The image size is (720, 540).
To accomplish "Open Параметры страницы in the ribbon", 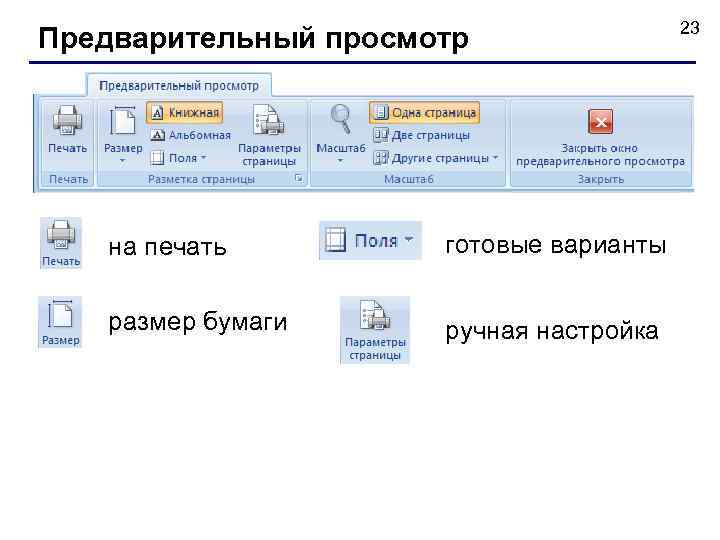I will pyautogui.click(x=270, y=135).
